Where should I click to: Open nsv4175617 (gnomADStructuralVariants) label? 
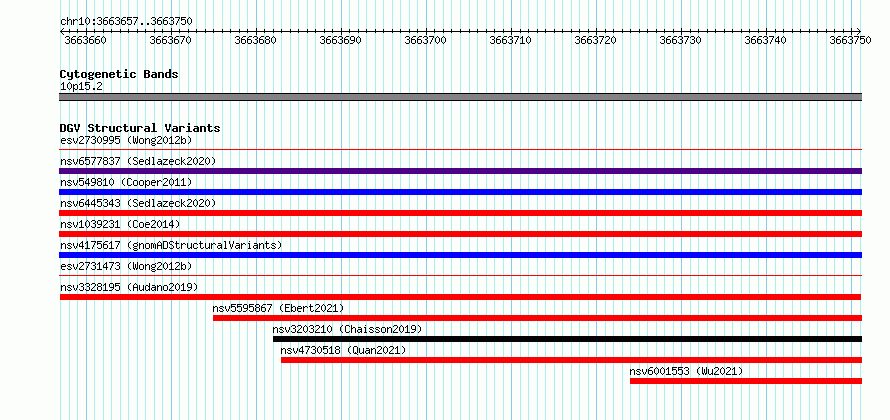[x=171, y=245]
